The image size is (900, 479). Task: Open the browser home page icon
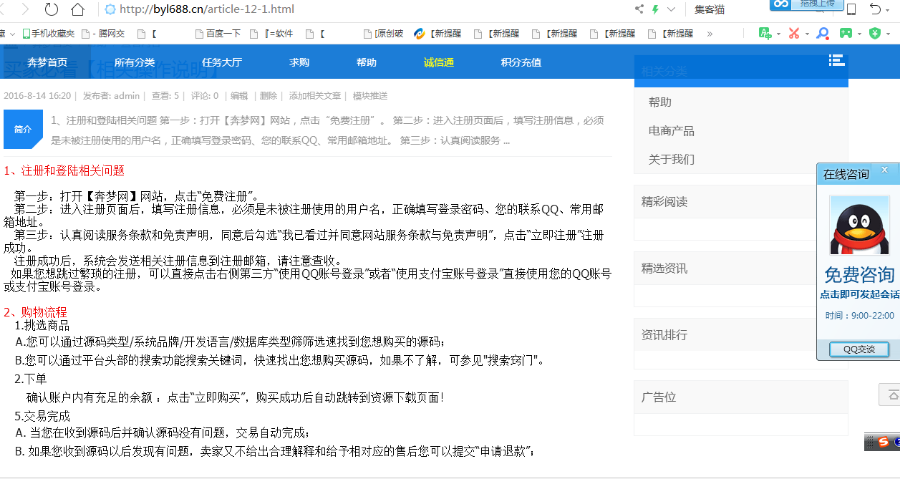[x=77, y=9]
